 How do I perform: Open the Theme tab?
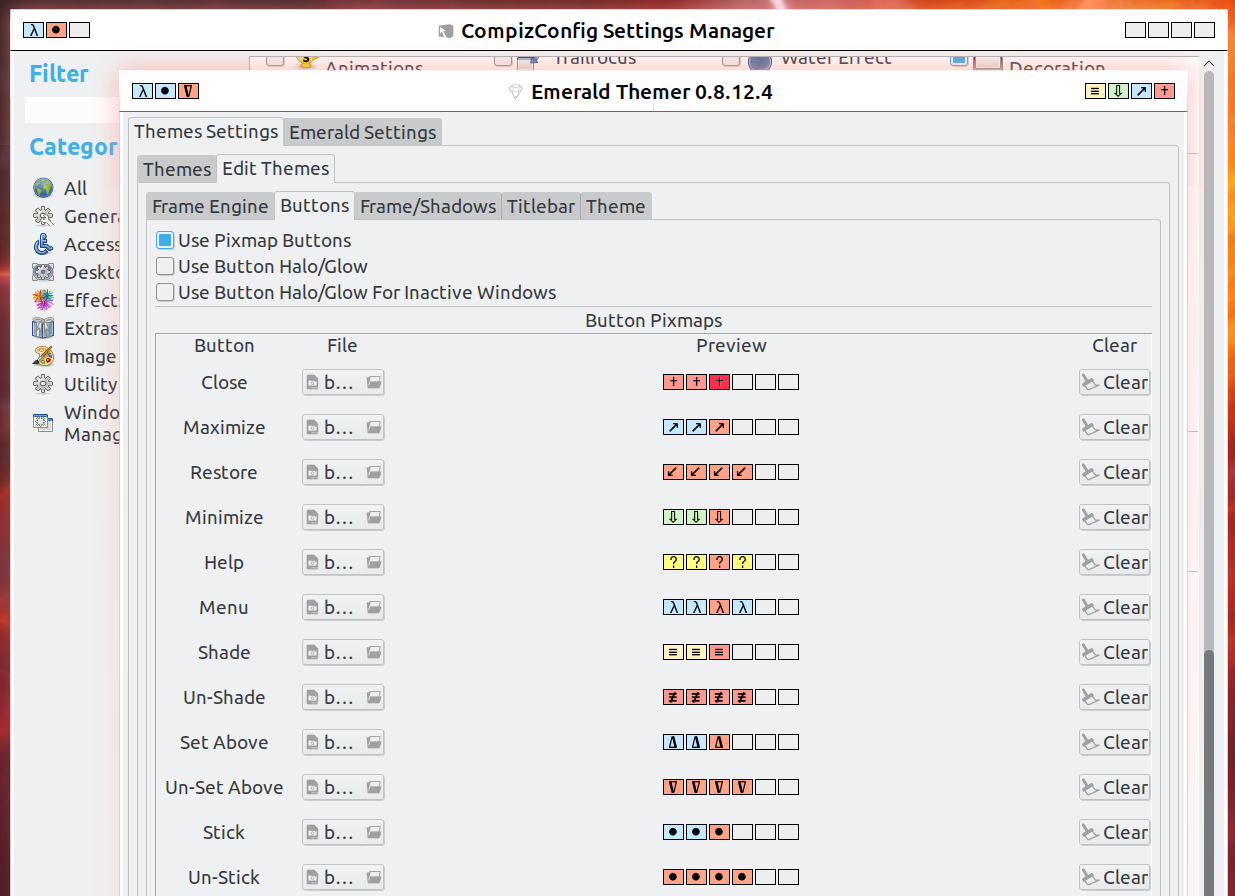(616, 207)
